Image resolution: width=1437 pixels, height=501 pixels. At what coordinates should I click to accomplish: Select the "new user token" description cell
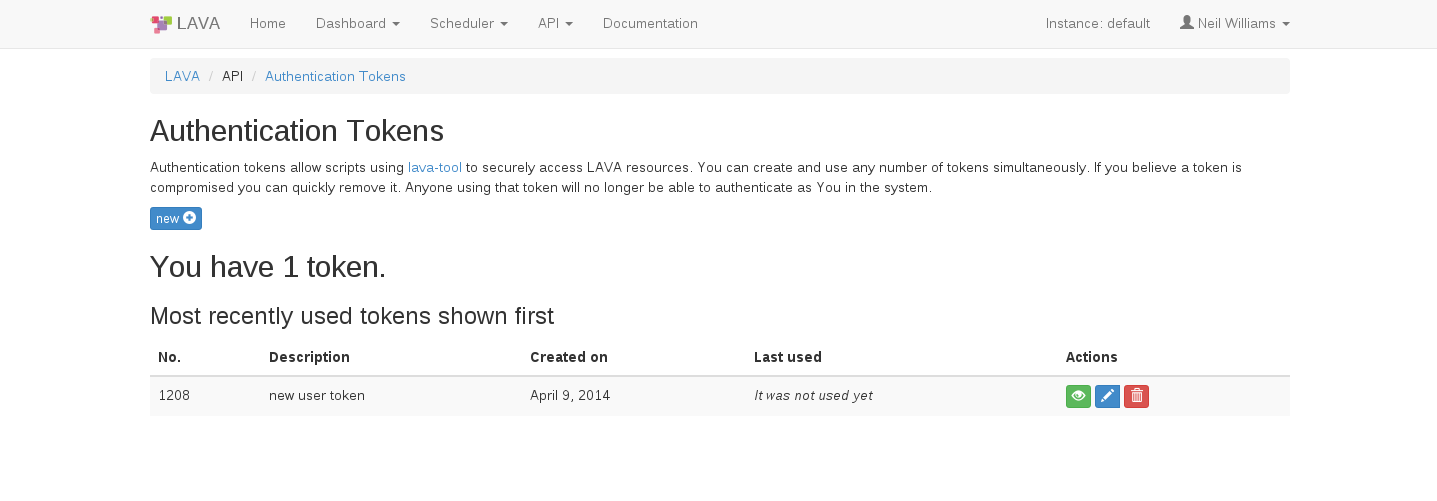coord(317,395)
